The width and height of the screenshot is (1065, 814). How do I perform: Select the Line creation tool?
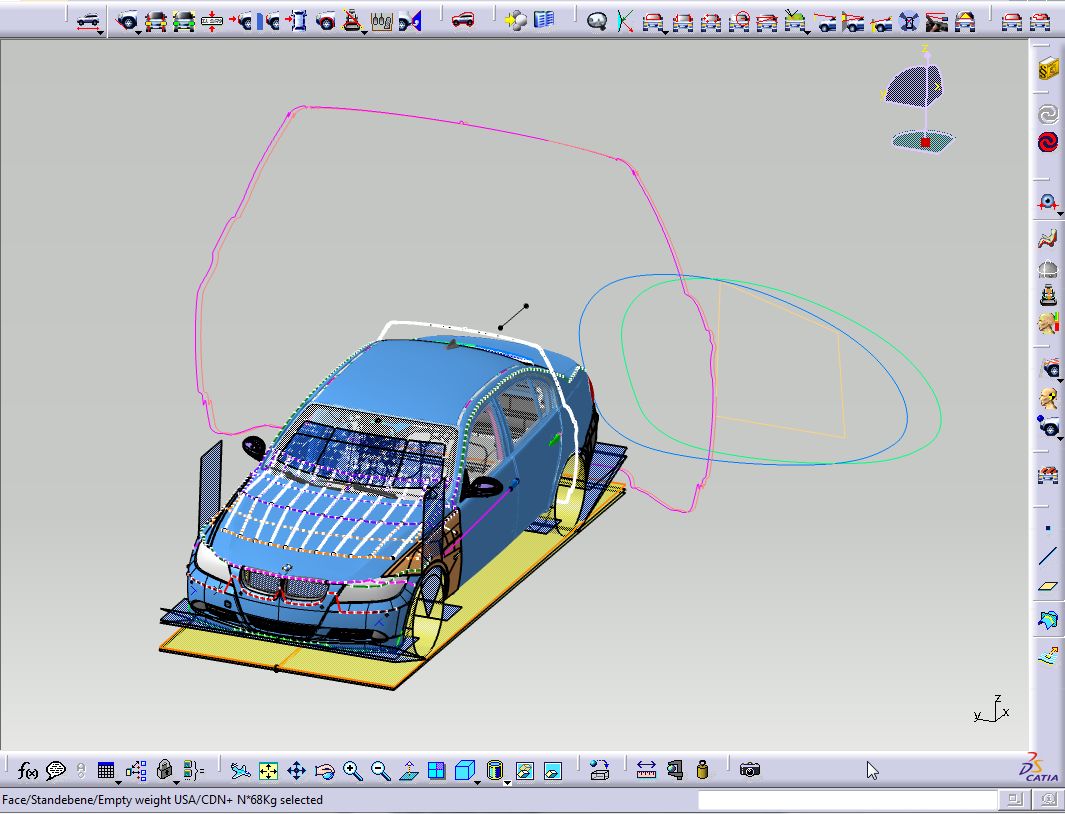1047,556
